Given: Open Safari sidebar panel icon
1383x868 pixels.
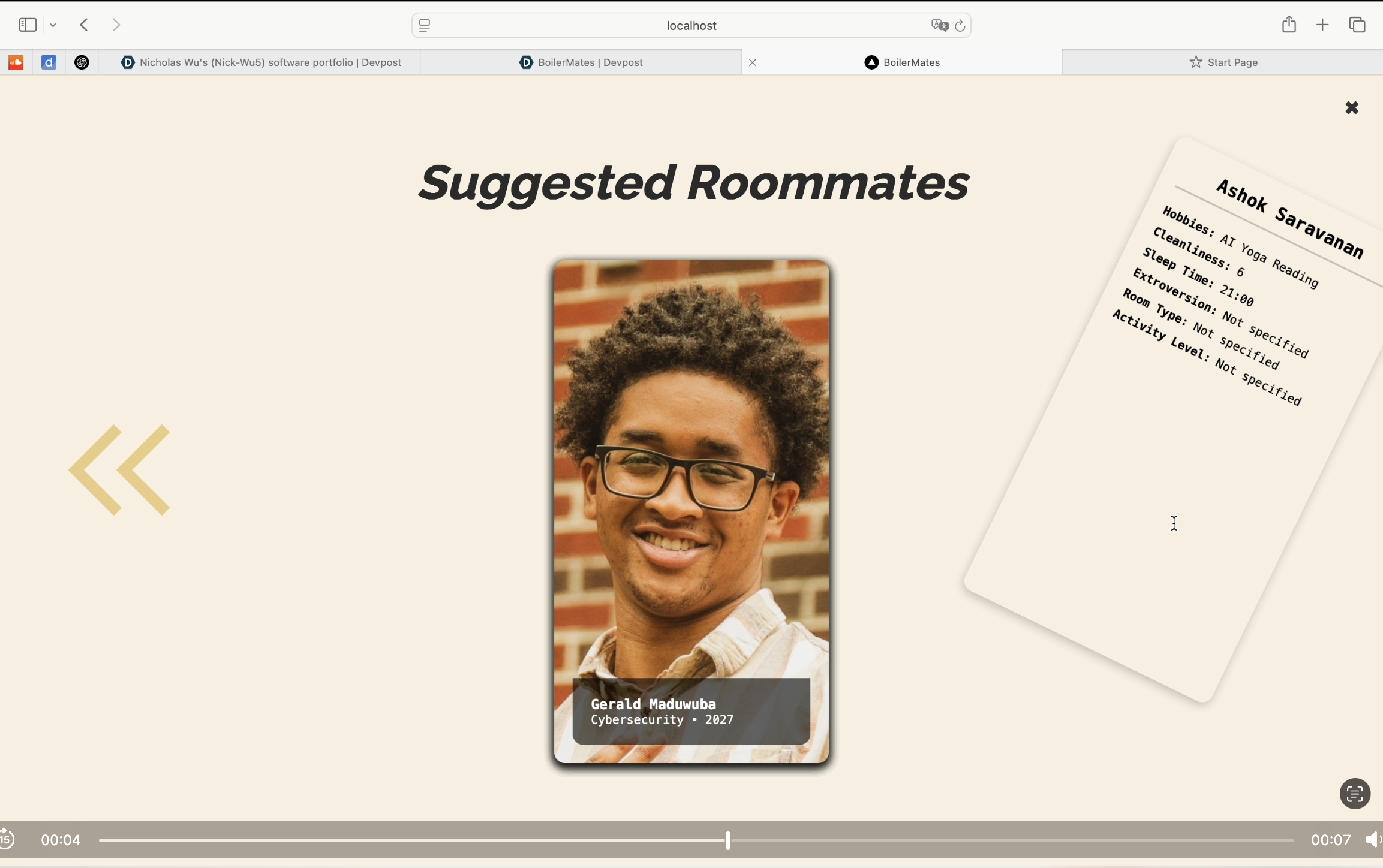Looking at the screenshot, I should pos(28,25).
